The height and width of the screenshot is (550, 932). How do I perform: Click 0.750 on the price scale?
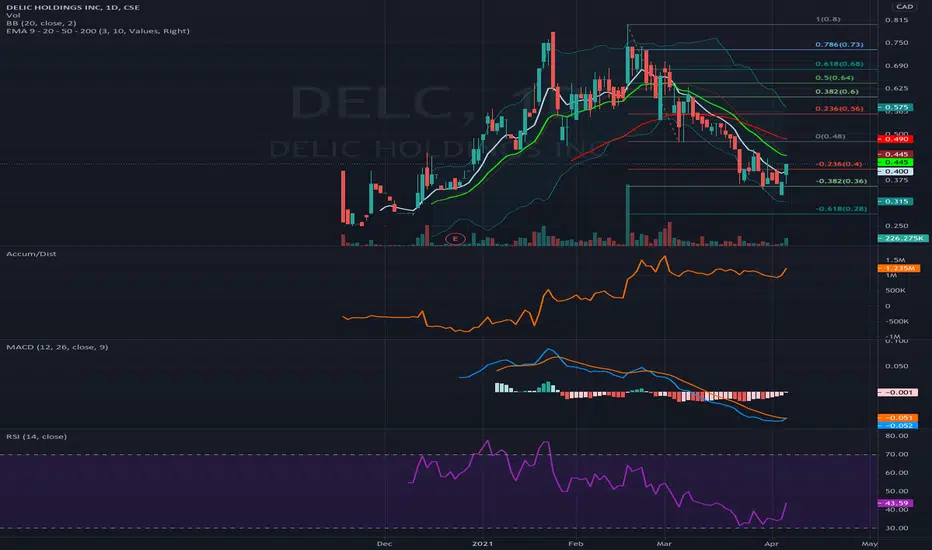pos(896,43)
